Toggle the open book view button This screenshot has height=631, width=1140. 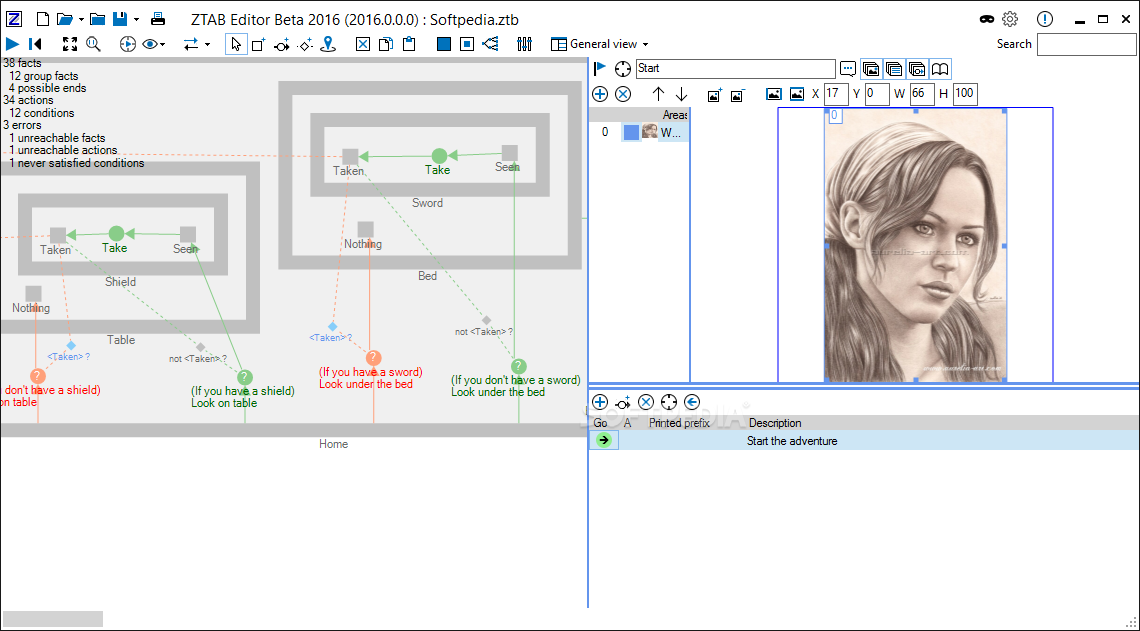point(940,69)
